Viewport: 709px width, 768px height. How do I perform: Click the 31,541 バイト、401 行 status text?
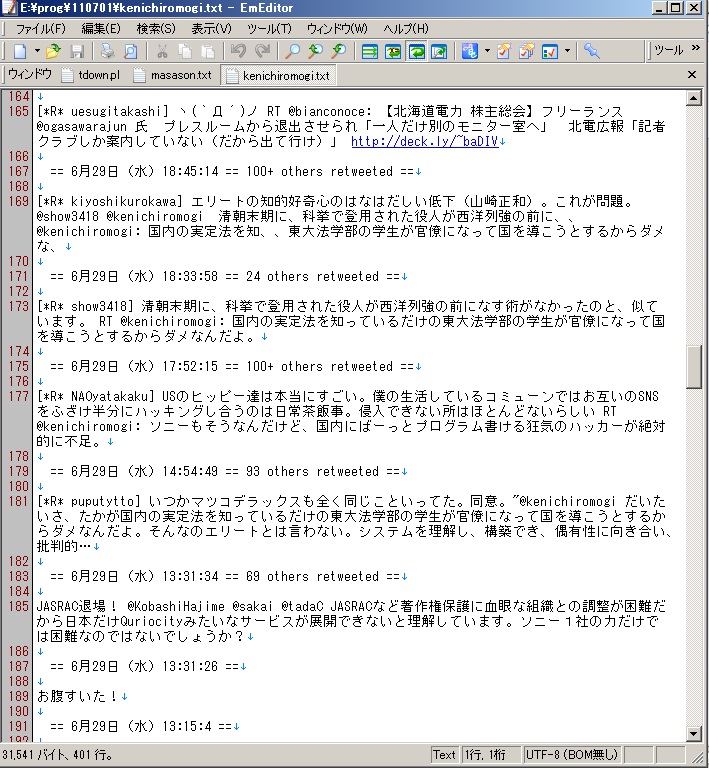[x=56, y=755]
